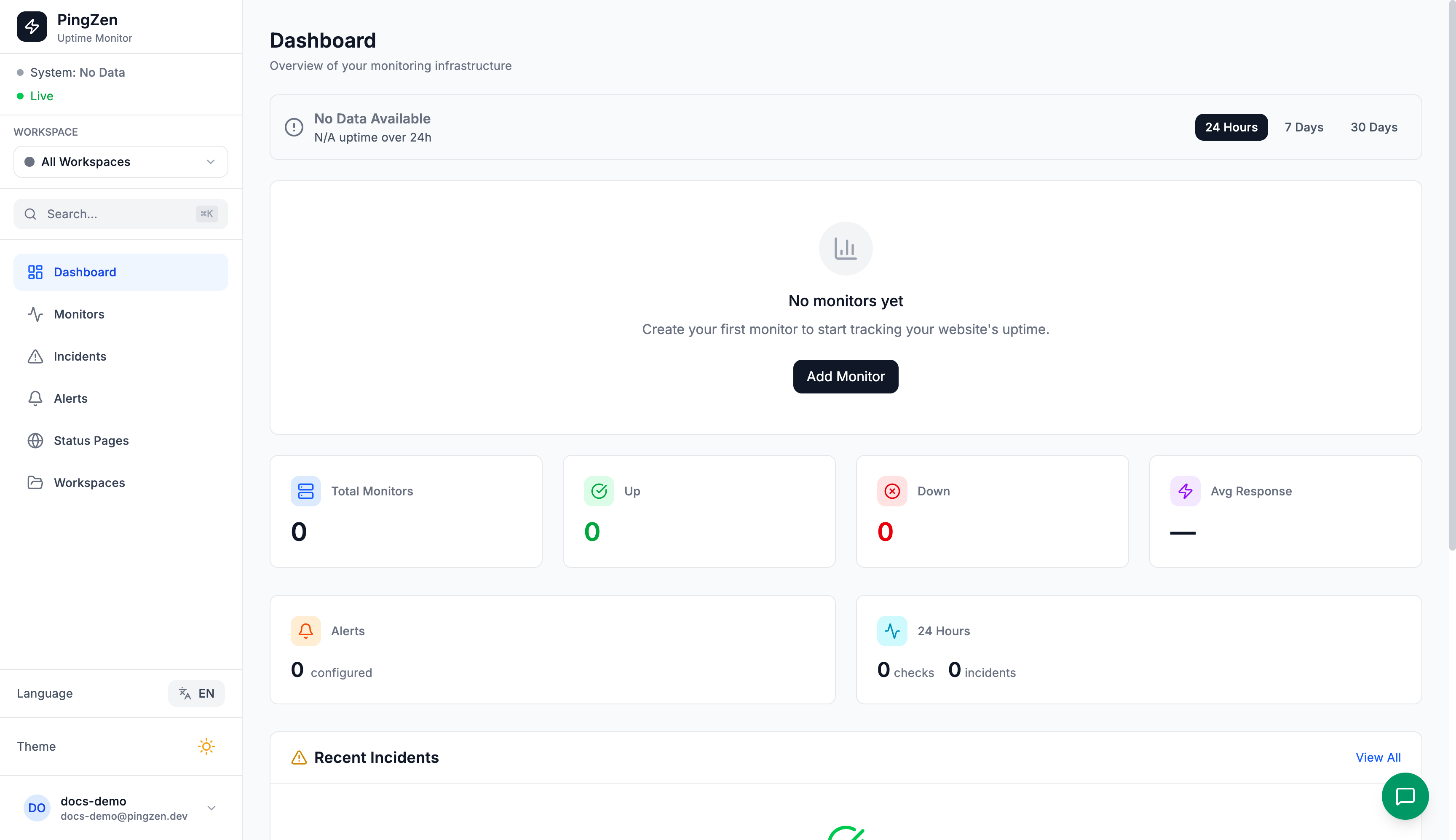Open the chat support bubble icon
The image size is (1456, 840).
pos(1405,796)
